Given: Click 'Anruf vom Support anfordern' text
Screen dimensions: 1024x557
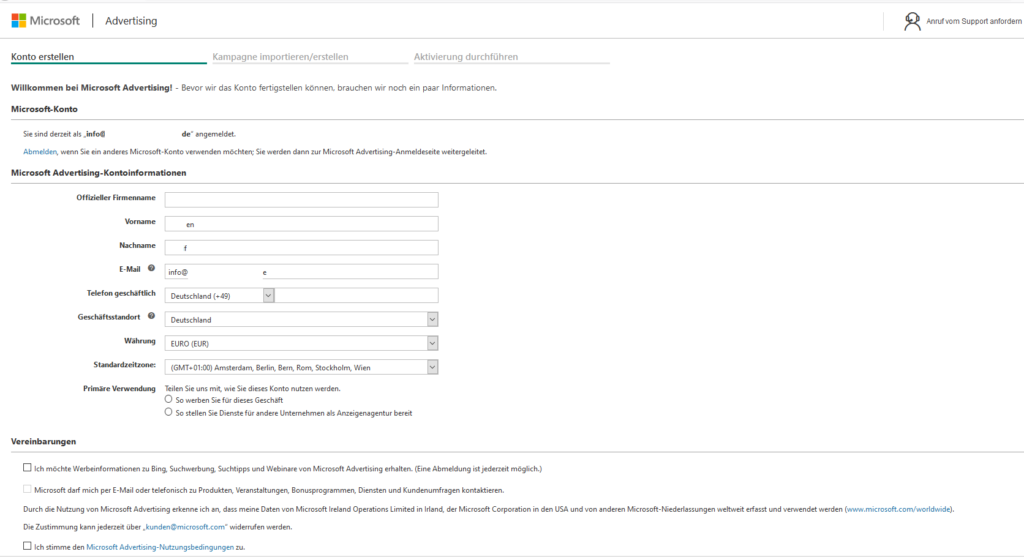Looking at the screenshot, I should (970, 21).
